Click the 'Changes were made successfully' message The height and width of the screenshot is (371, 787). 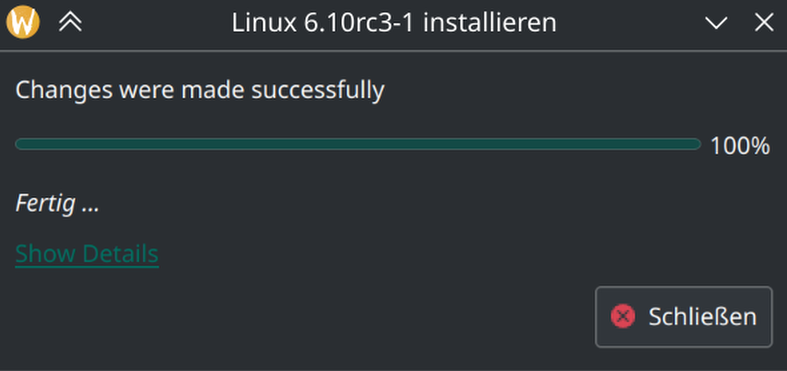coord(200,91)
